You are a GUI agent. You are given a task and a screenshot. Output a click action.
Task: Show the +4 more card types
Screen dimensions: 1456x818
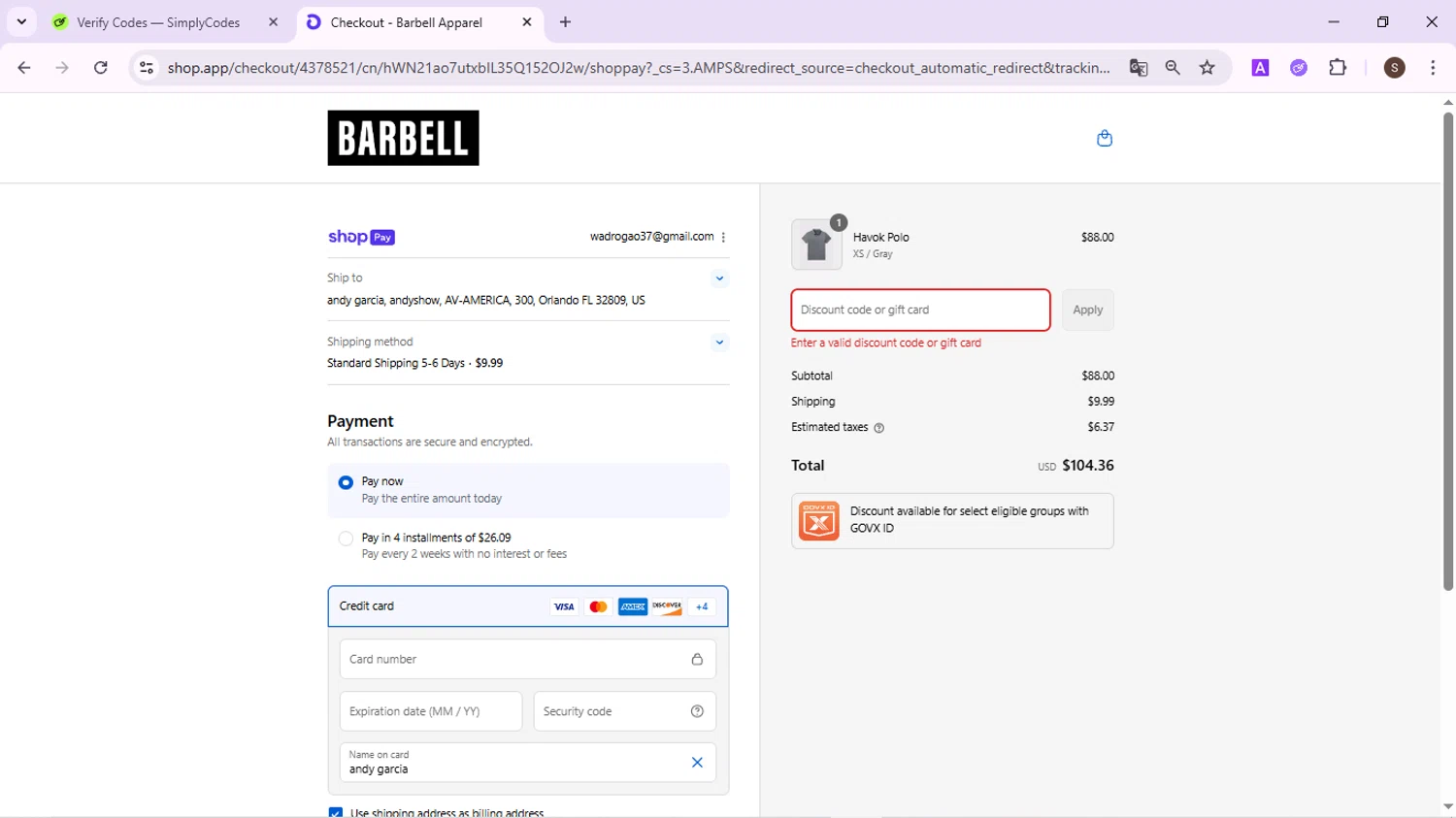[702, 606]
